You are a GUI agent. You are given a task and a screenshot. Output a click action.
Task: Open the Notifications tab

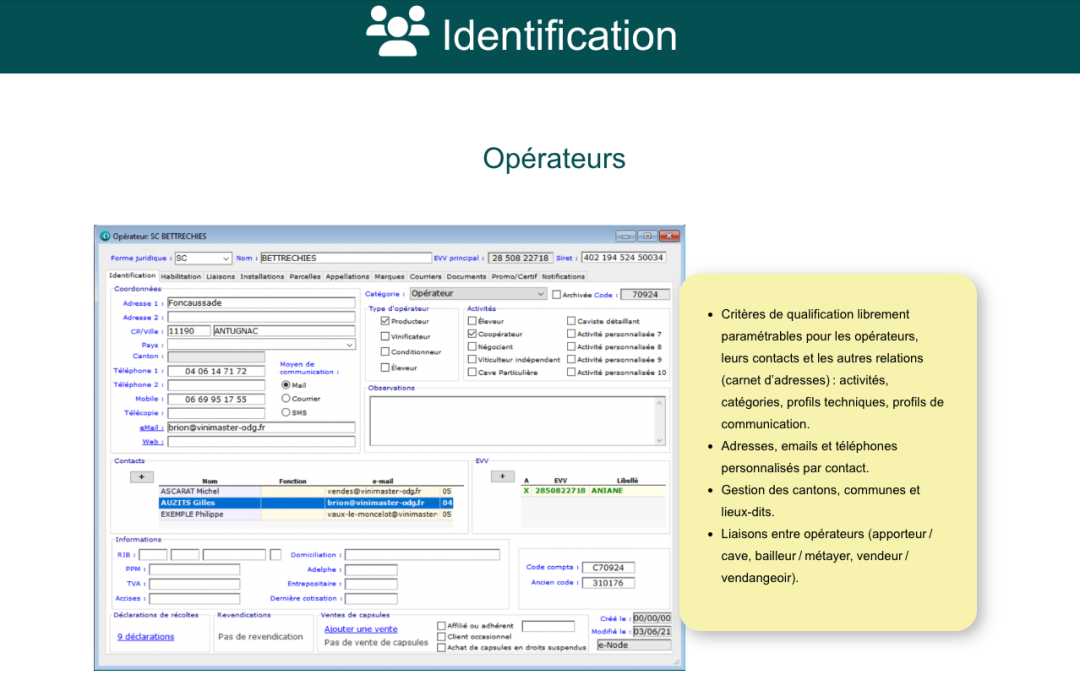pyautogui.click(x=563, y=276)
